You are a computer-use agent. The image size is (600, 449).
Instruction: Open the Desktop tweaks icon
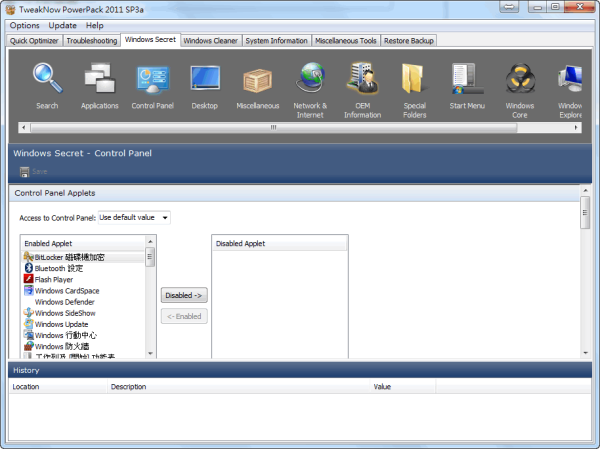tap(205, 78)
